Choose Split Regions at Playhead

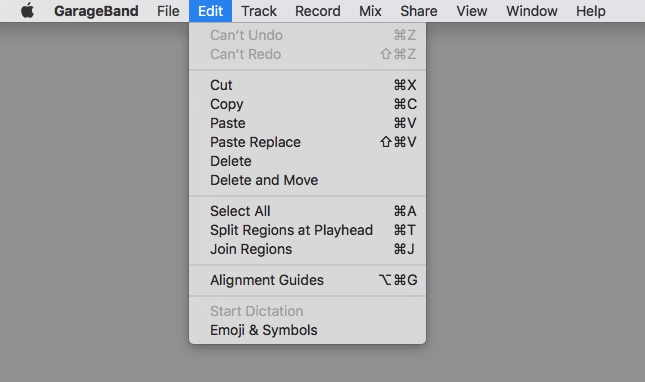coord(307,230)
